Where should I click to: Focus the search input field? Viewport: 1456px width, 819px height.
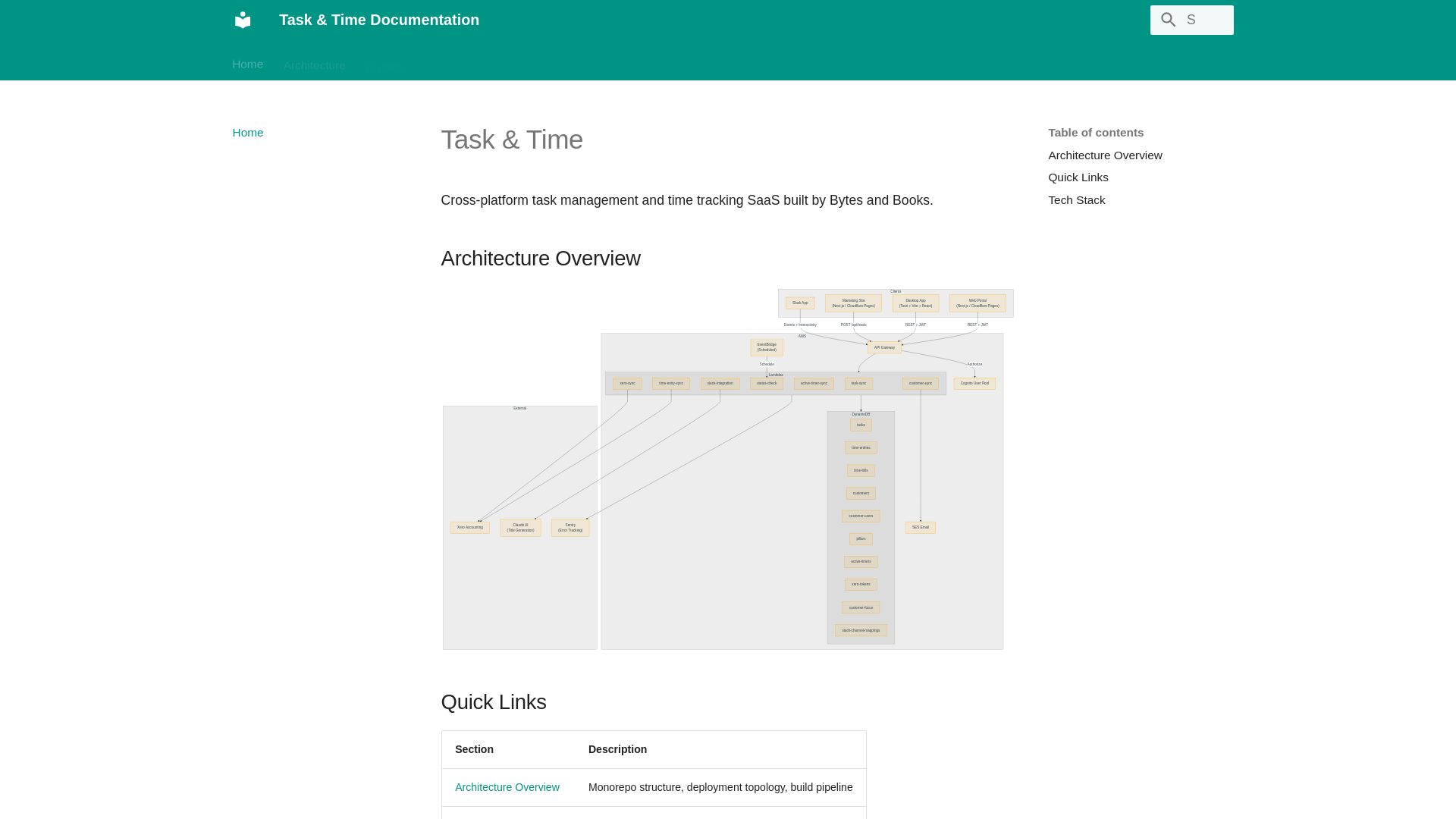(x=1191, y=20)
